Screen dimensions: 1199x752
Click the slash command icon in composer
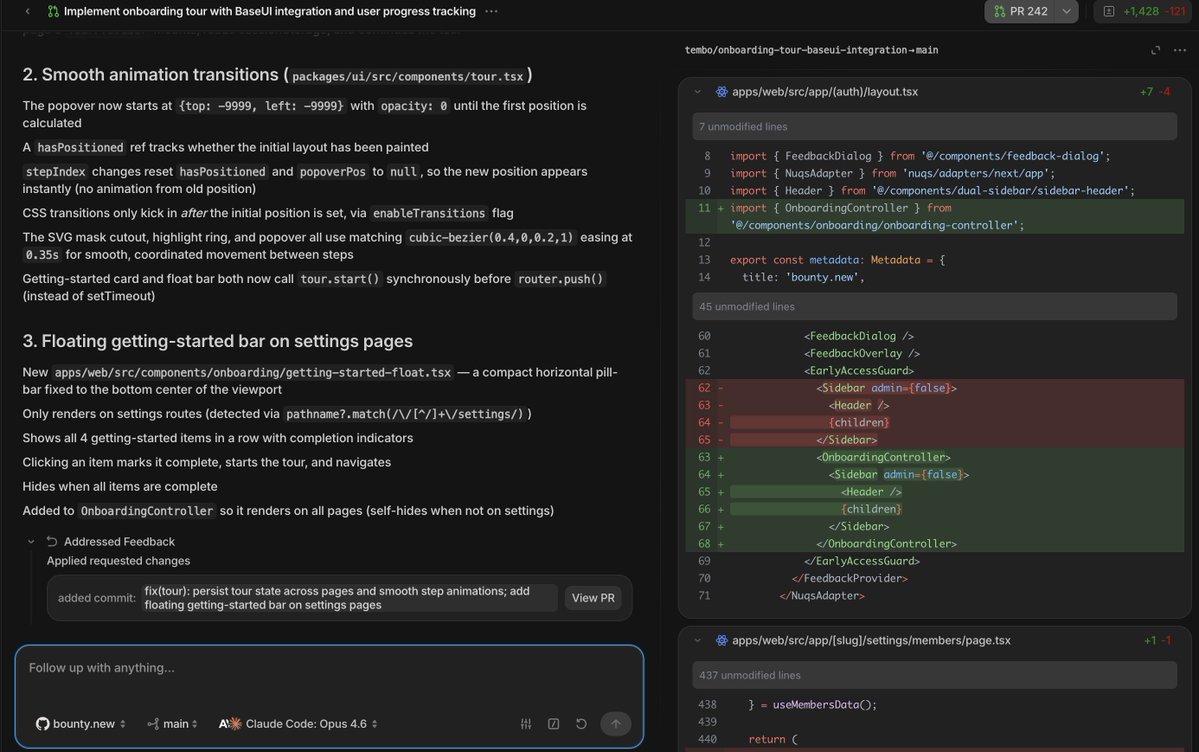tap(554, 724)
